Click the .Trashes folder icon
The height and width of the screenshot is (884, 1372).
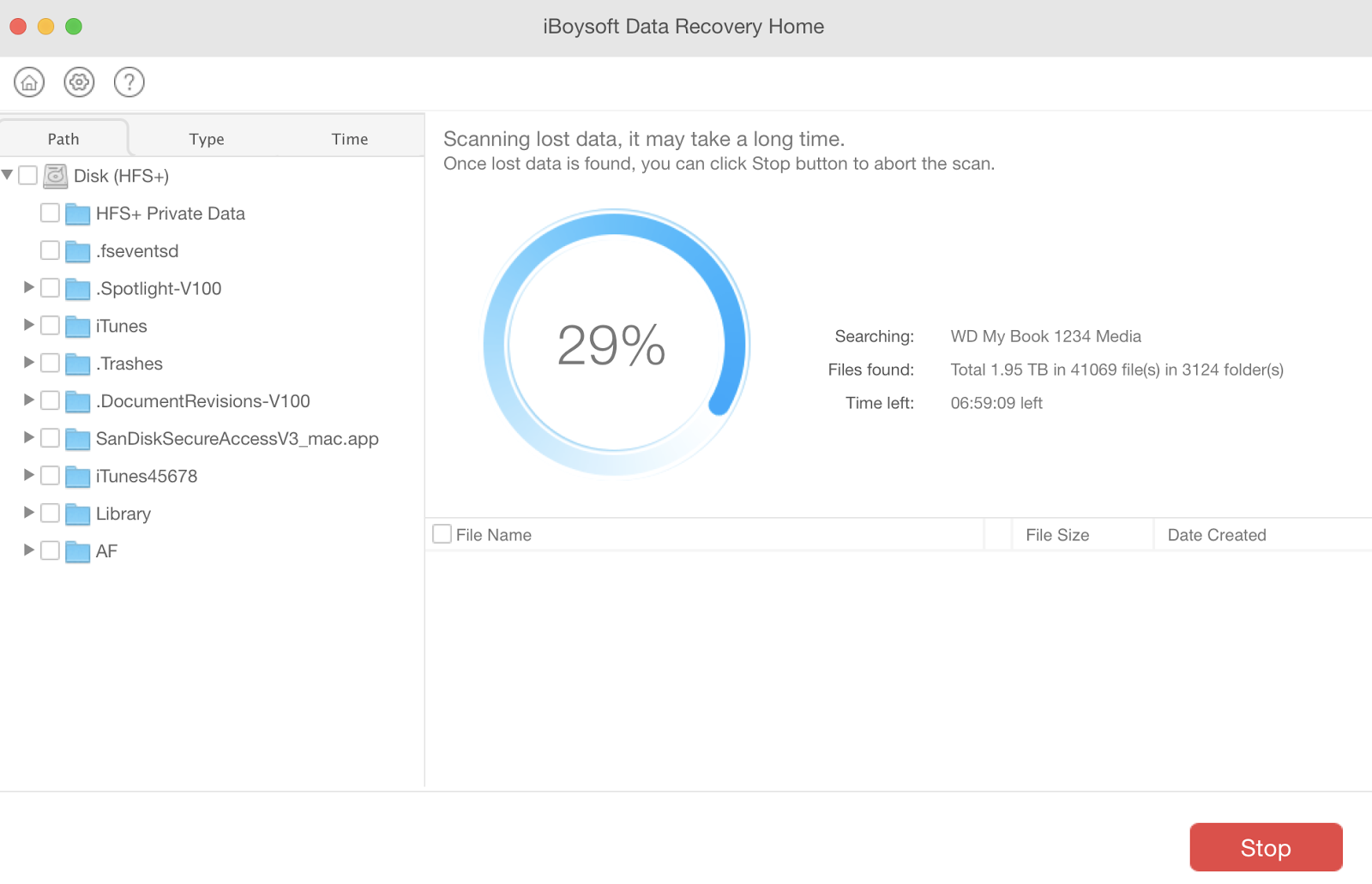[77, 364]
